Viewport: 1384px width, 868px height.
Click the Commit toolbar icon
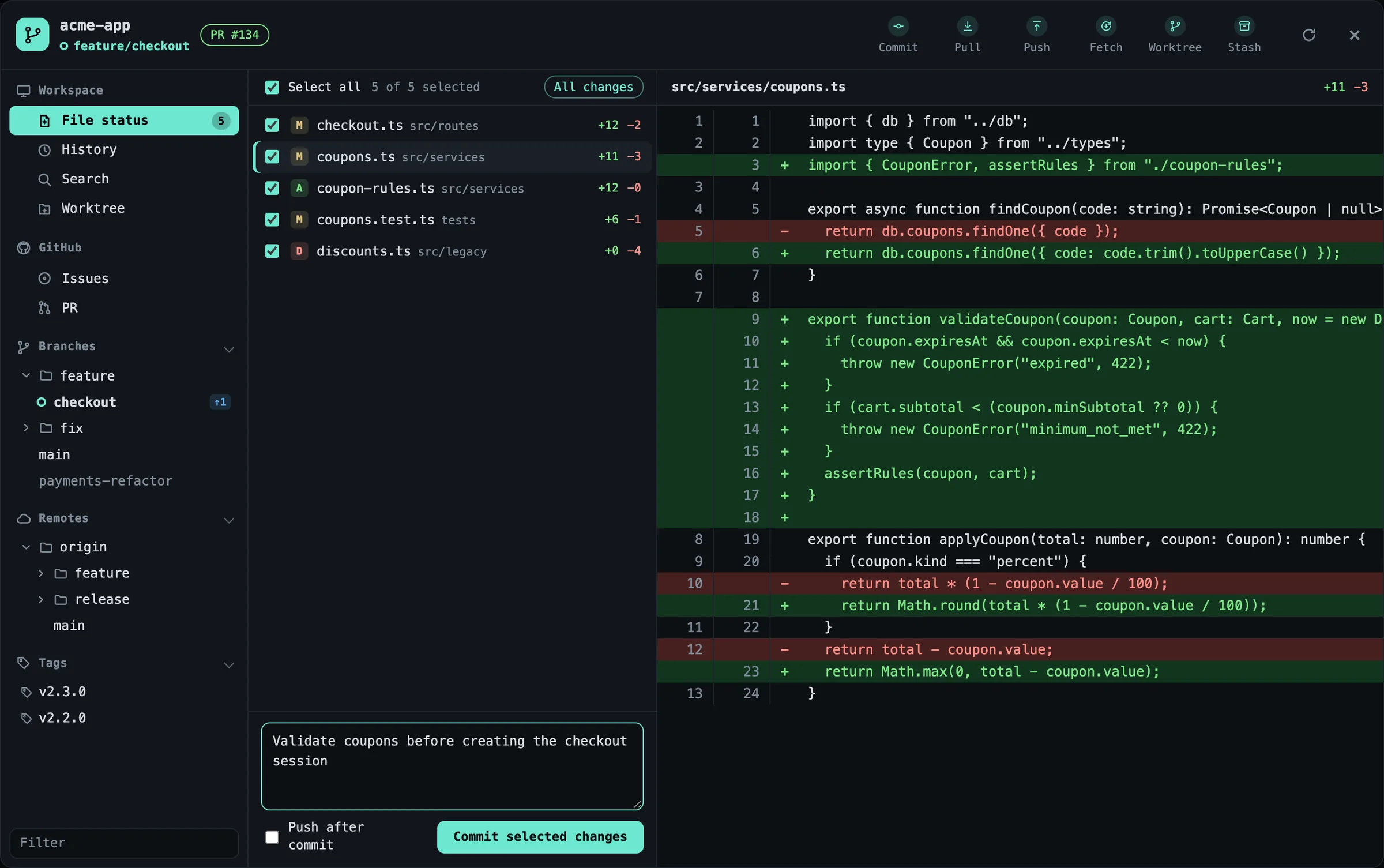coord(898,27)
